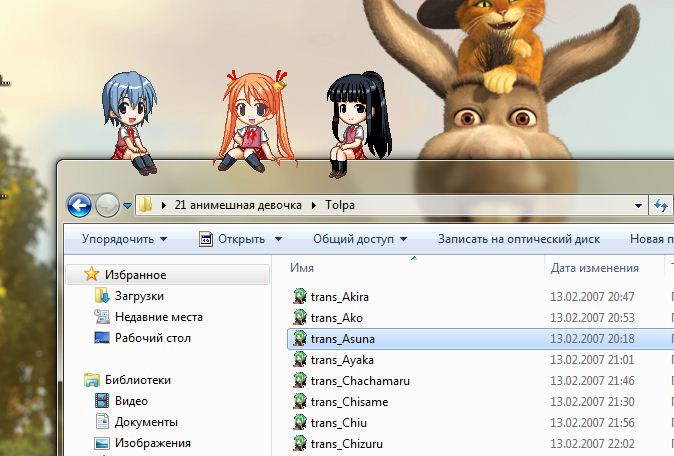Click Записать на оптический диск

pyautogui.click(x=519, y=239)
